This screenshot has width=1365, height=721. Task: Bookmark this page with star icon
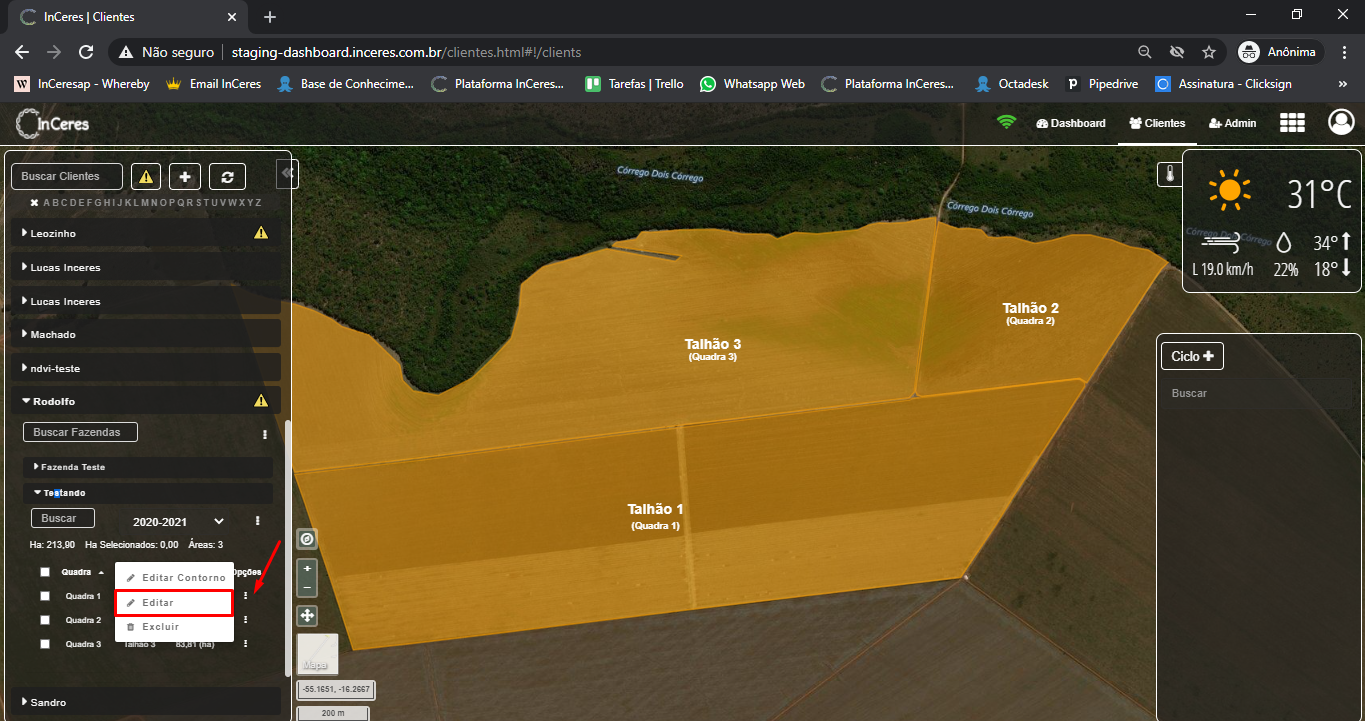click(x=1208, y=52)
